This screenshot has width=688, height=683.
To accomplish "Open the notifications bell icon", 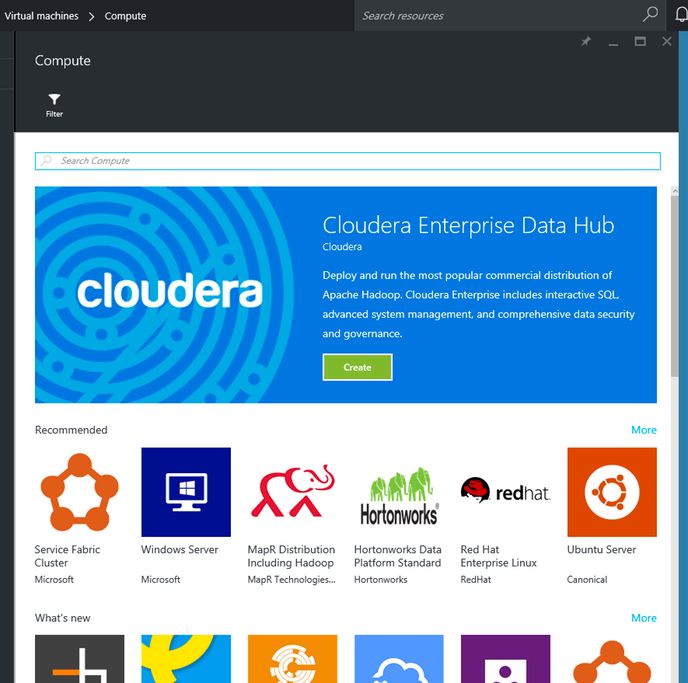I will 682,15.
